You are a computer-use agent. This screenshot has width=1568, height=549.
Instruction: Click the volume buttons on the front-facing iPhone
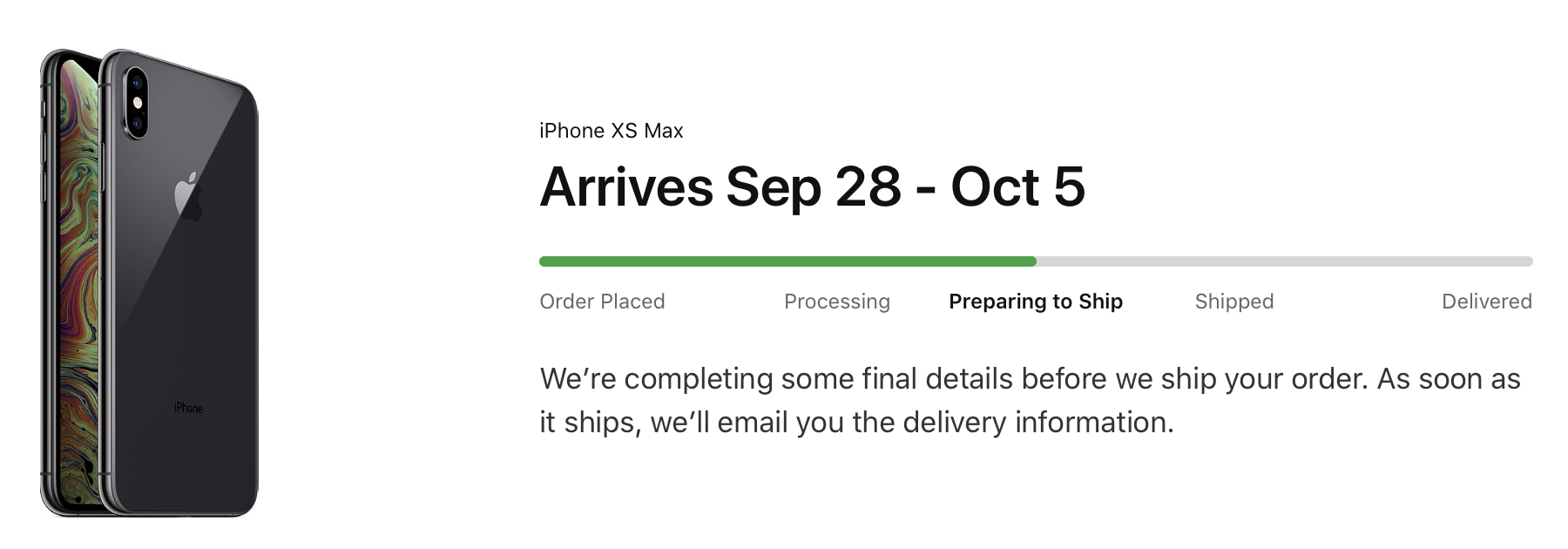click(x=43, y=148)
